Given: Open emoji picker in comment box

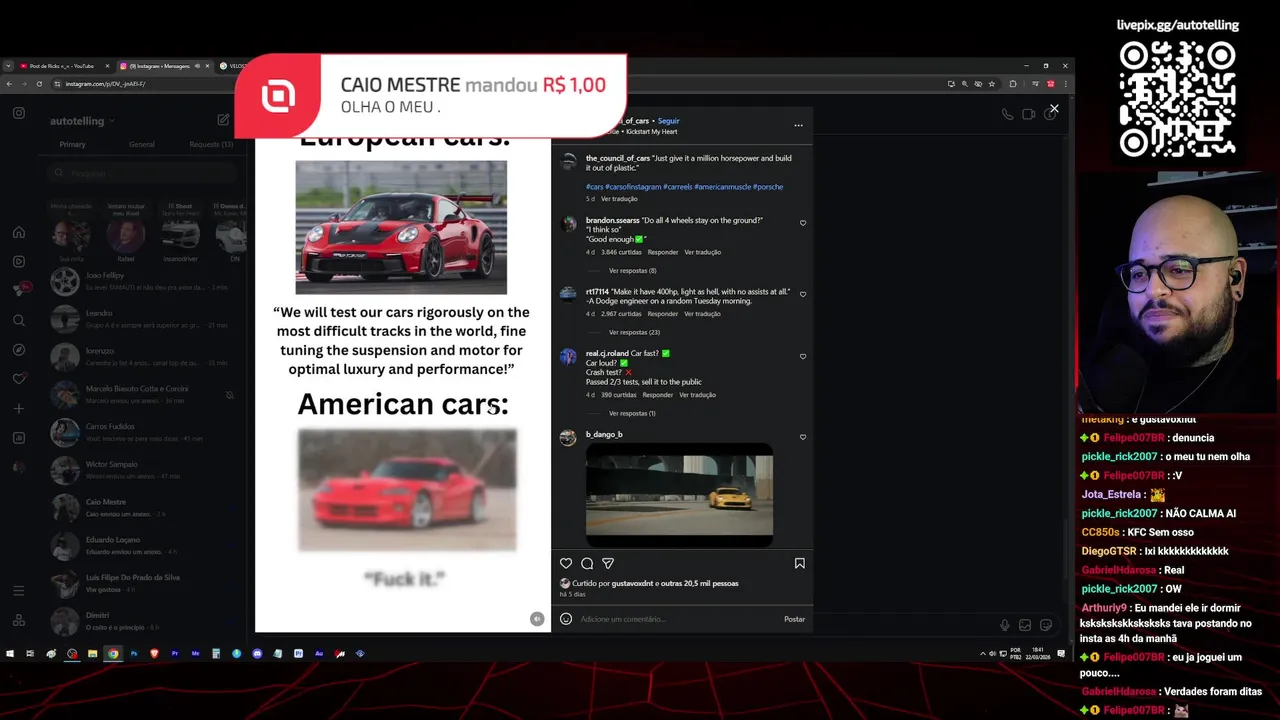Looking at the screenshot, I should coord(566,619).
